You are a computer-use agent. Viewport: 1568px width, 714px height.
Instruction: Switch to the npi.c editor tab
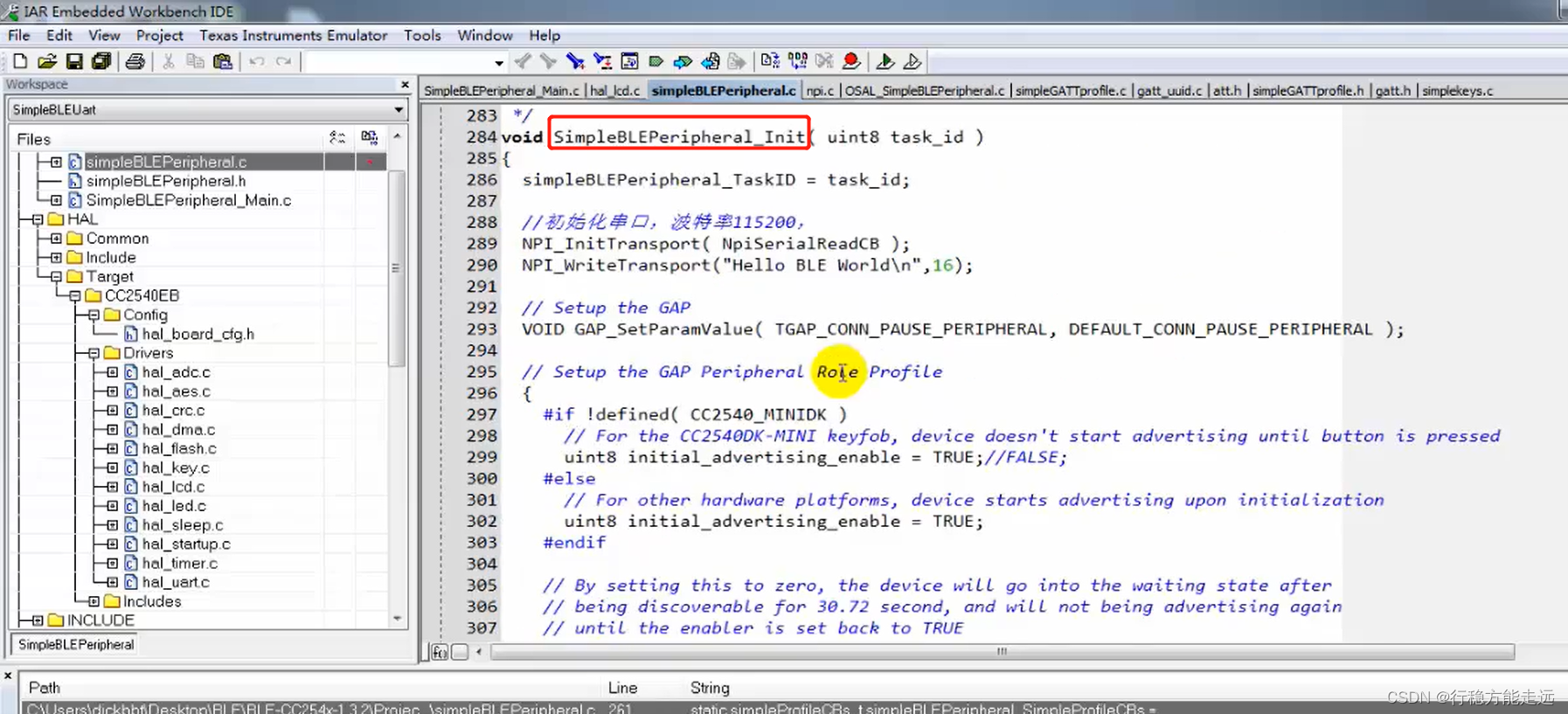(820, 91)
